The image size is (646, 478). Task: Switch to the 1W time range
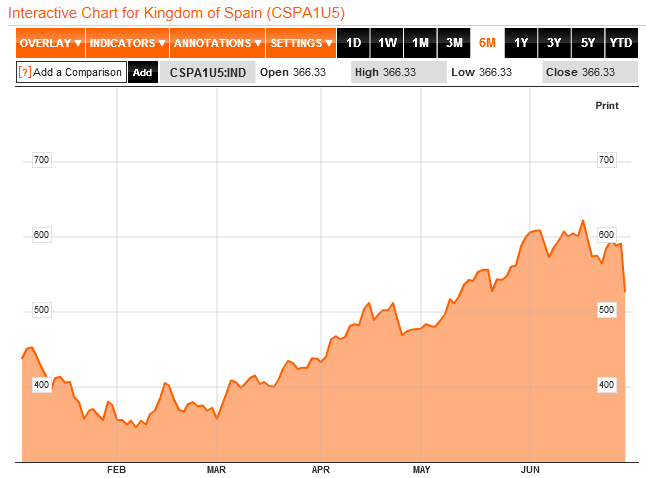pos(387,43)
